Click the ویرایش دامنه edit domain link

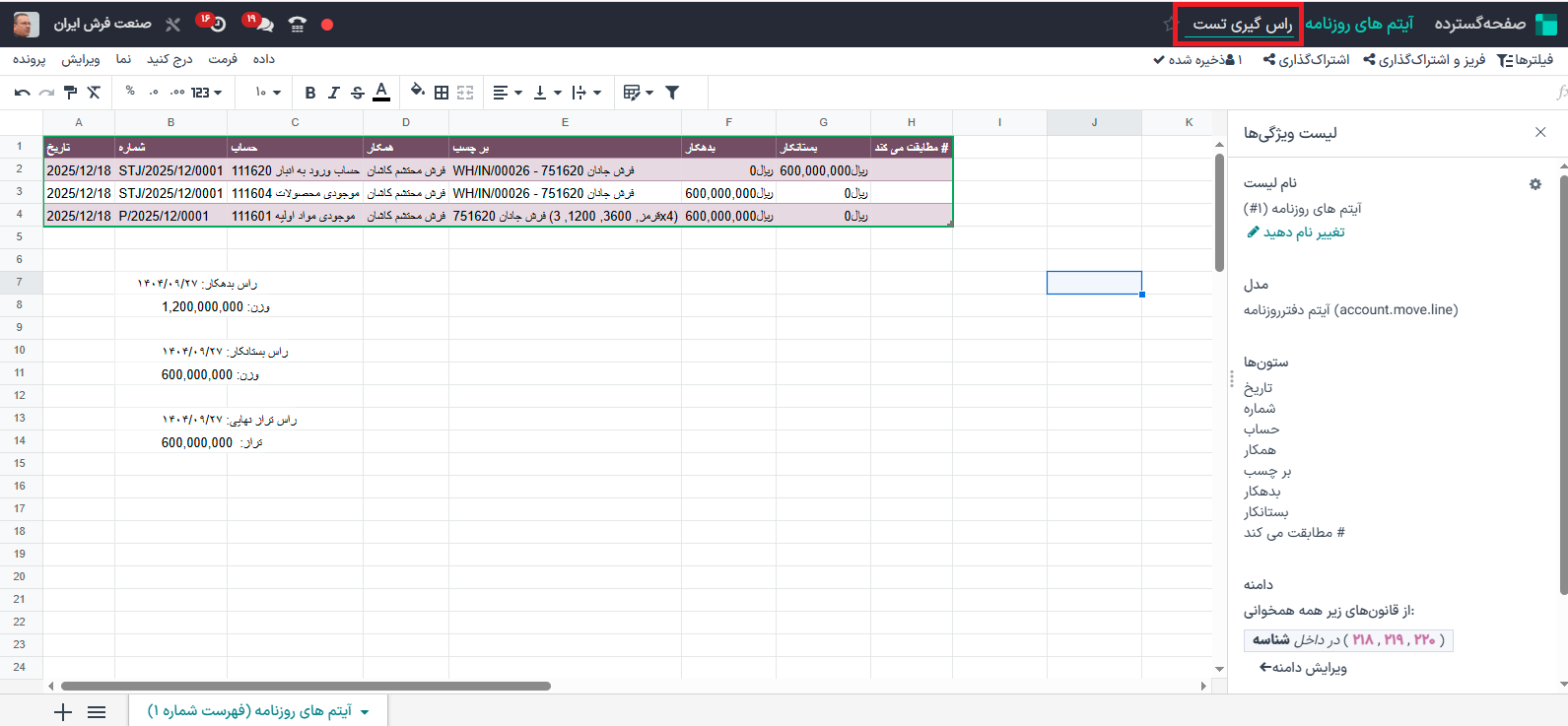(x=1303, y=668)
